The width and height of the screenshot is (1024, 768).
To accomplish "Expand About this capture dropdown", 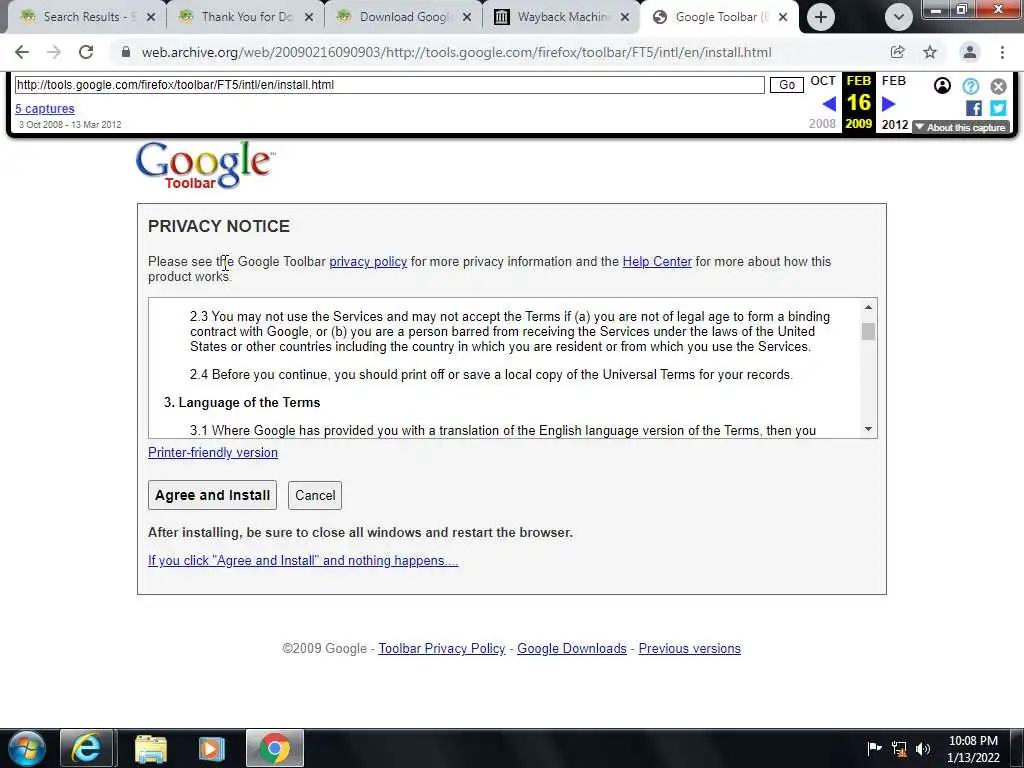I will [x=961, y=127].
